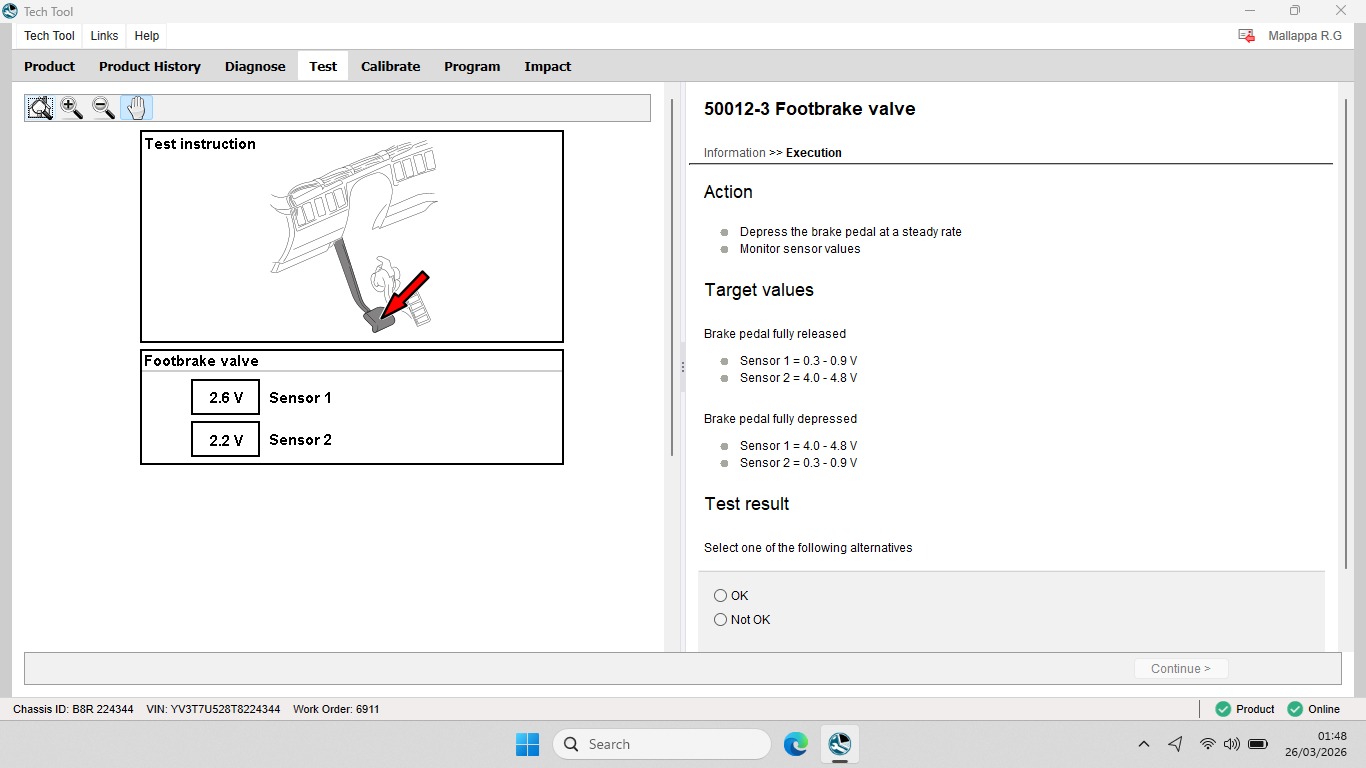This screenshot has height=768, width=1366.
Task: Click the Sensor 1 value 2.6 V
Action: (x=225, y=397)
